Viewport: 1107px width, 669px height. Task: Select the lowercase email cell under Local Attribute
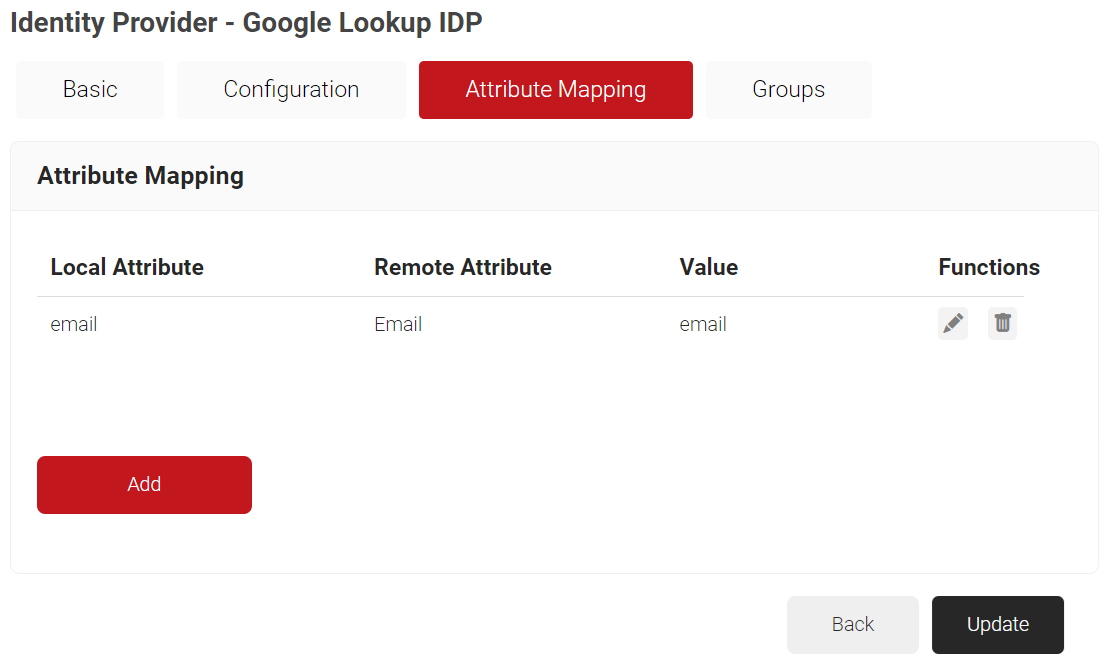(74, 324)
